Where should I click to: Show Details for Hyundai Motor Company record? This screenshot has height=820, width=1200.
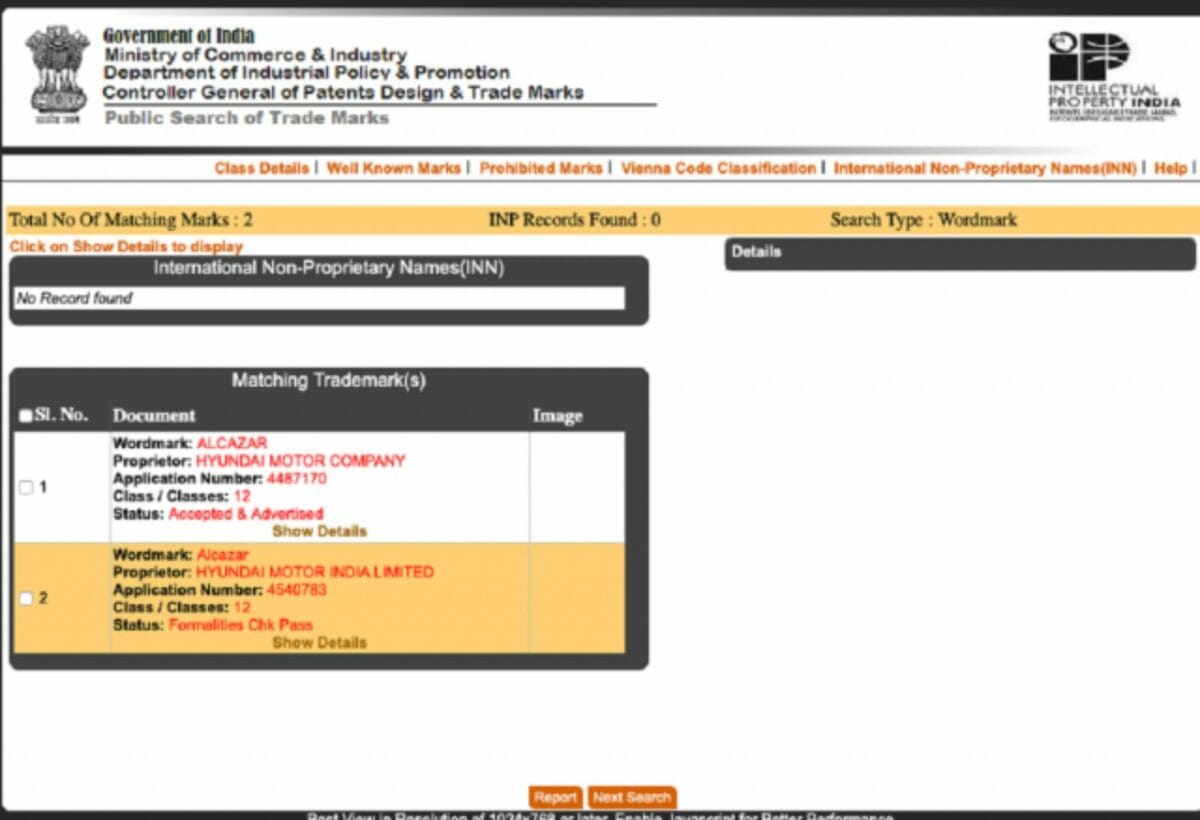point(319,531)
